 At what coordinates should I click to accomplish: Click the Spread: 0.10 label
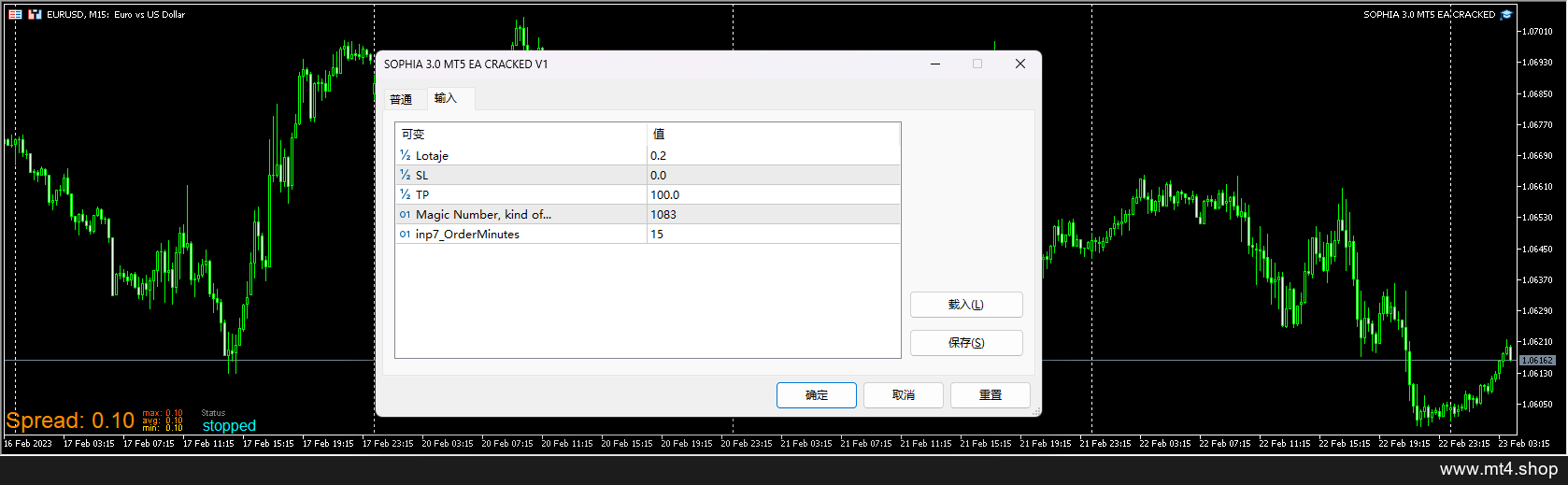coord(70,421)
